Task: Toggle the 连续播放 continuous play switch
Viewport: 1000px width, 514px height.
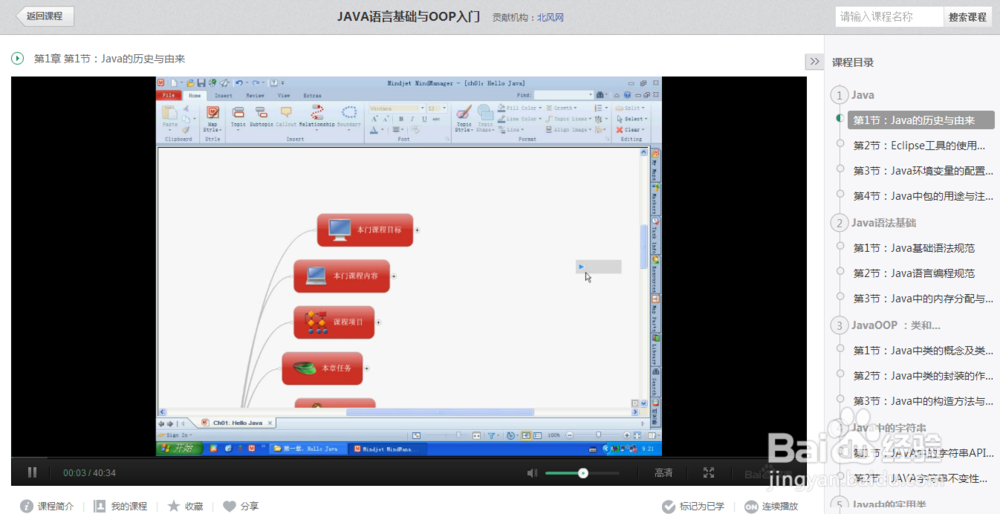Action: point(771,506)
